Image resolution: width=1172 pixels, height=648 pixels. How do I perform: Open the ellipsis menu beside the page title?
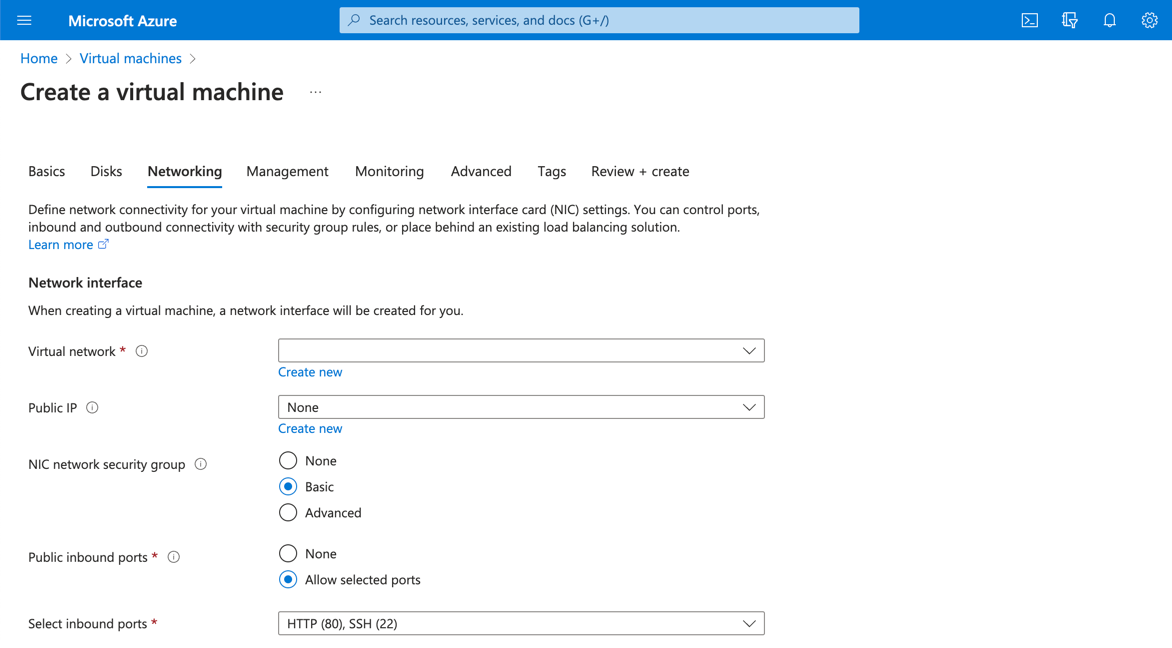[x=315, y=92]
